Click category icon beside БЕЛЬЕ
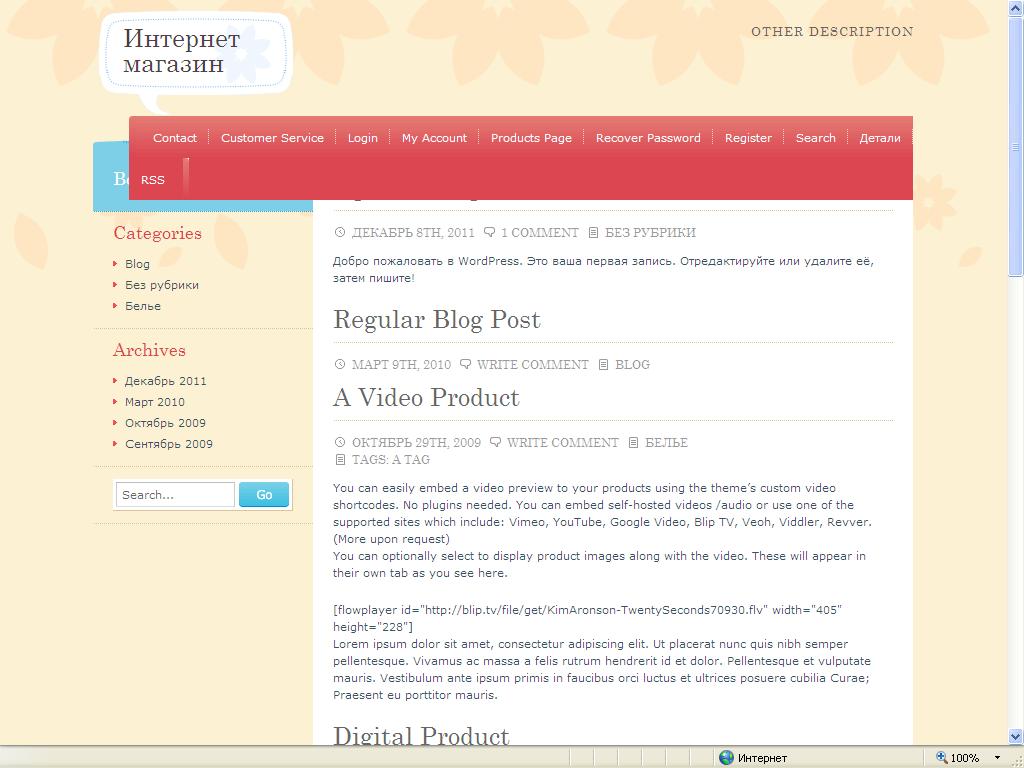This screenshot has height=768, width=1024. pyautogui.click(x=633, y=441)
